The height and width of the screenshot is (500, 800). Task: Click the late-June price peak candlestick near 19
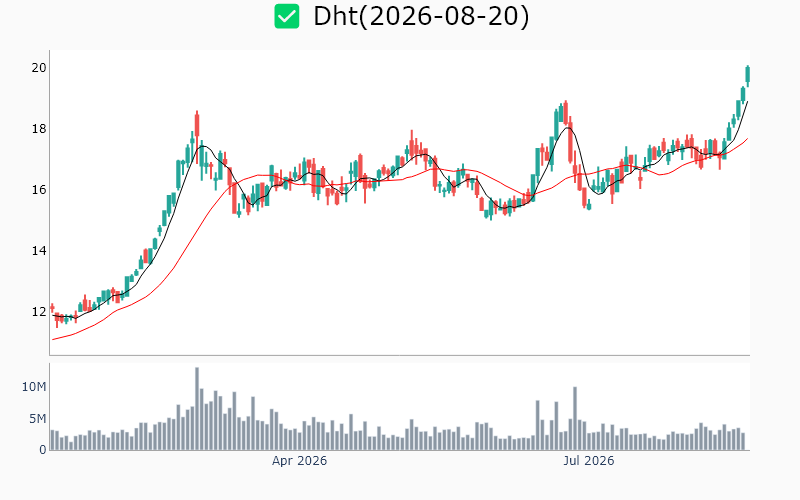[x=565, y=112]
